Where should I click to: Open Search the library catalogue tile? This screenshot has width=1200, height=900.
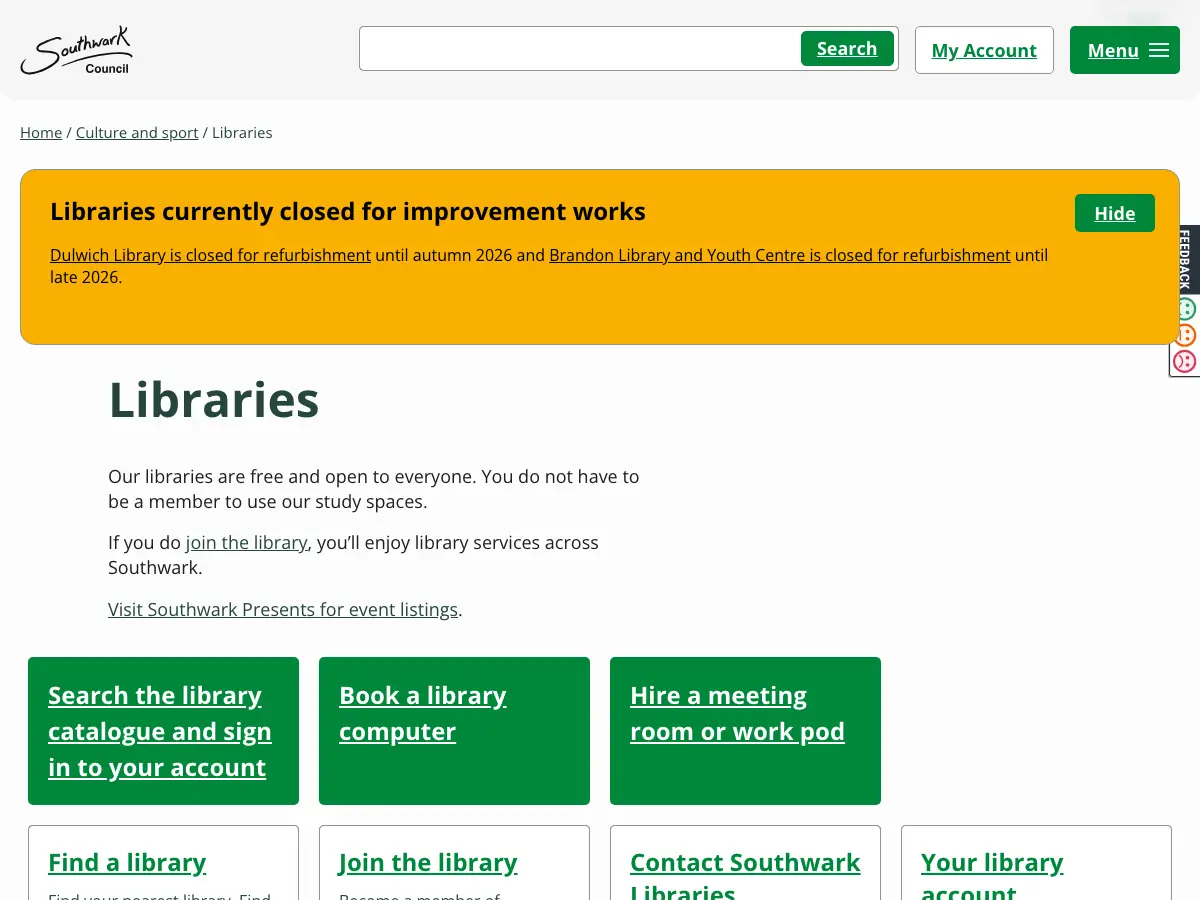163,731
